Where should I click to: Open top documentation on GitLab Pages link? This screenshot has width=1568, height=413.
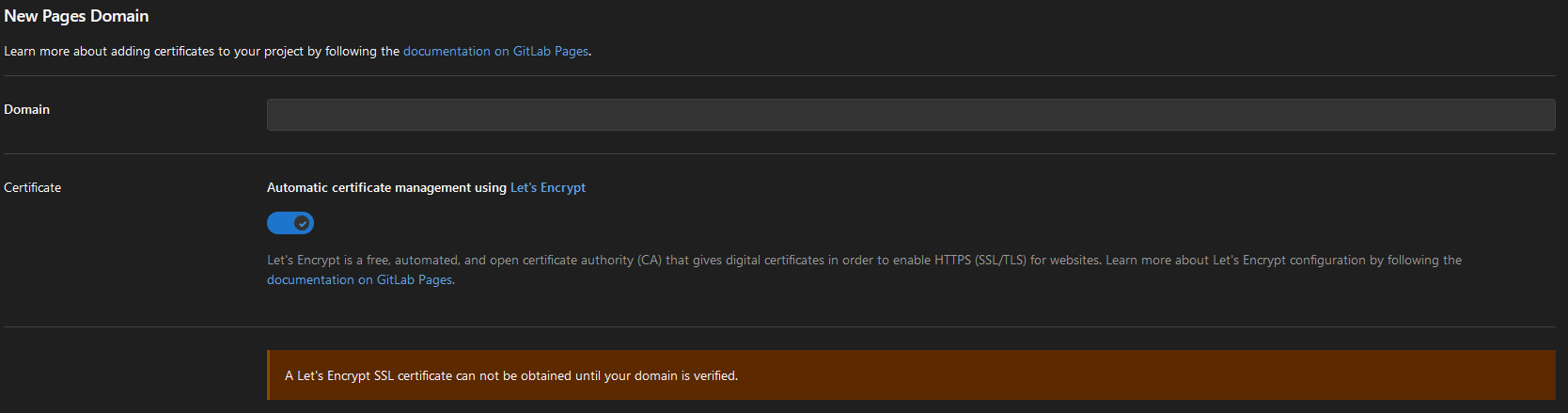pos(495,51)
